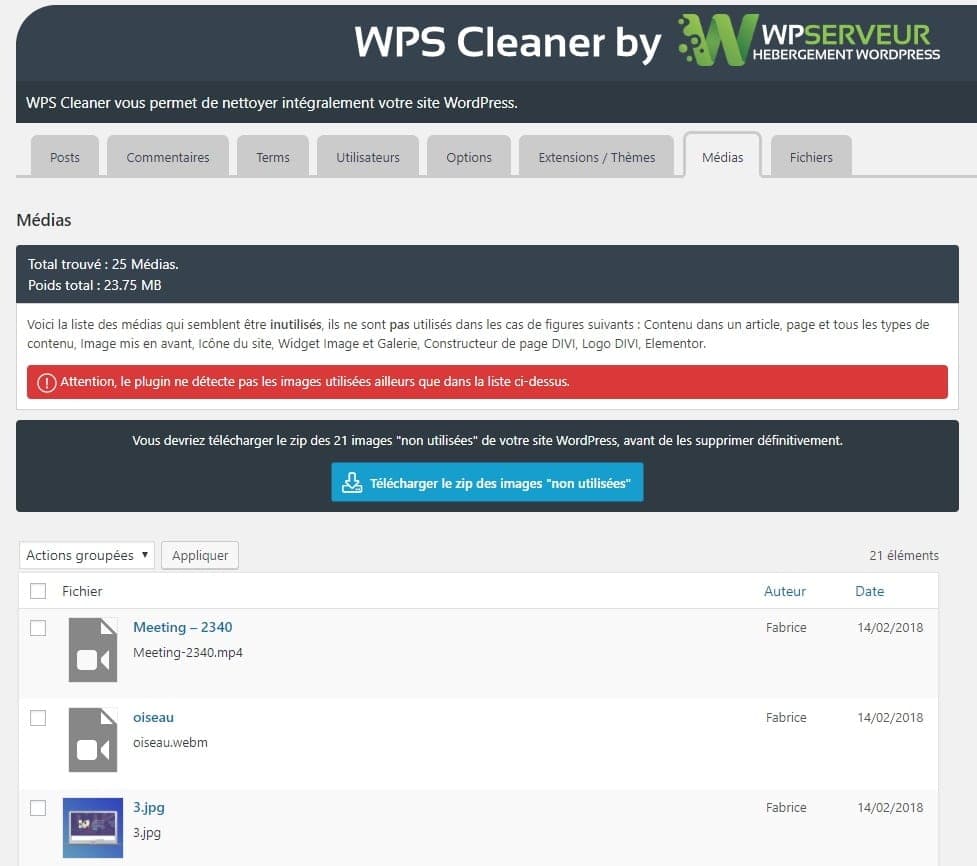Open the Extensions / Thèmes tab
The height and width of the screenshot is (866, 977).
[596, 157]
